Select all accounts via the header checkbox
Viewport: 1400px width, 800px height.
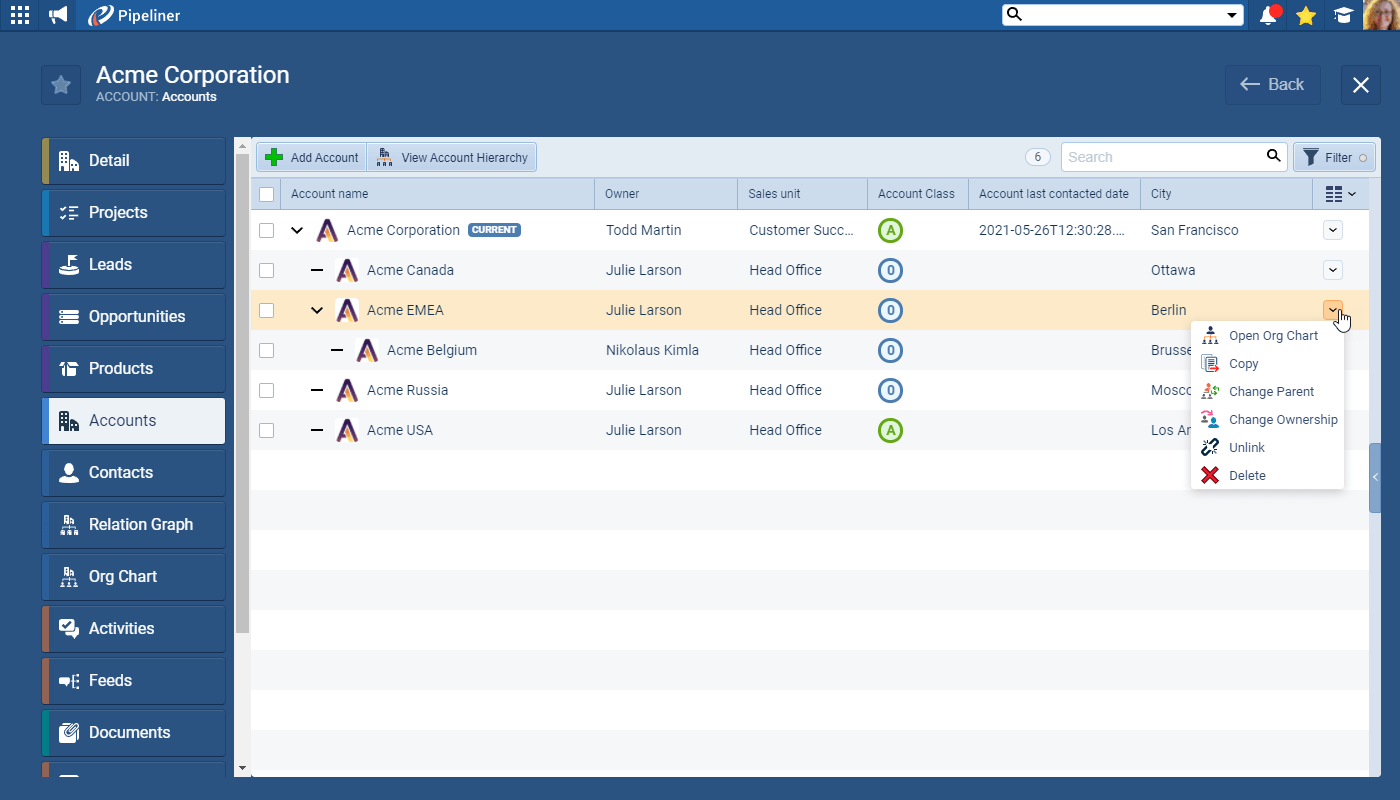tap(266, 193)
